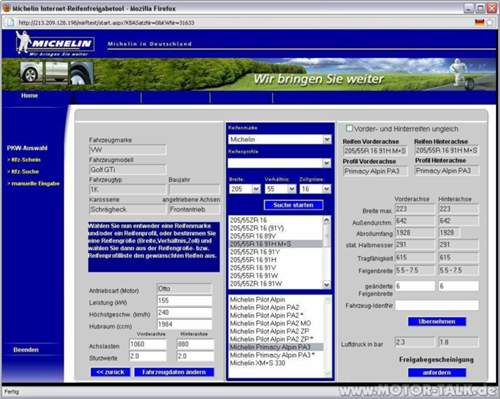Click 'Beenden' in the sidebar
The height and width of the screenshot is (399, 500).
pyautogui.click(x=26, y=350)
